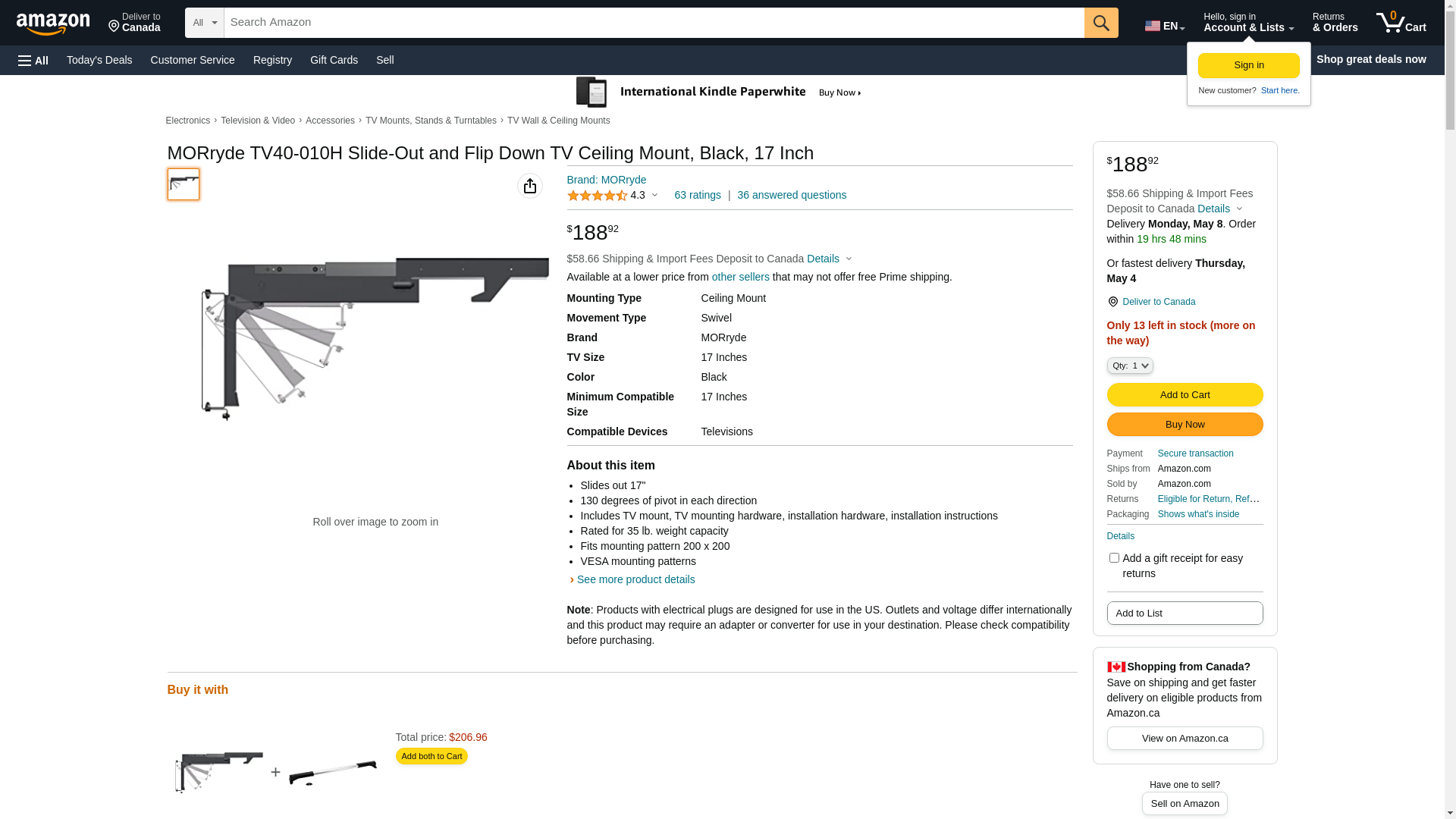This screenshot has height=819, width=1456.
Task: Click in the Search Amazon field
Action: (x=654, y=23)
